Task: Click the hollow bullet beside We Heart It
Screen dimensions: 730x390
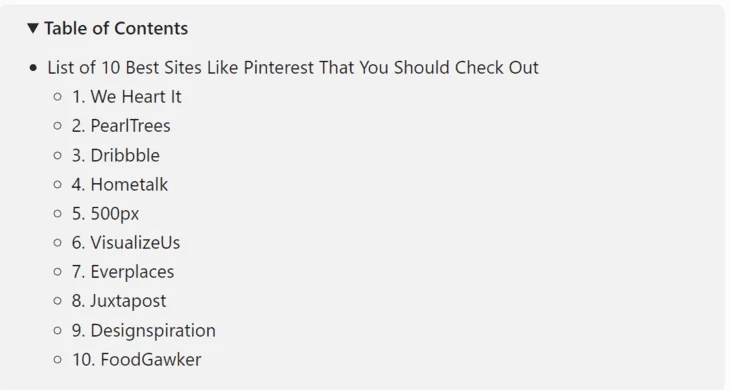Action: 58,97
